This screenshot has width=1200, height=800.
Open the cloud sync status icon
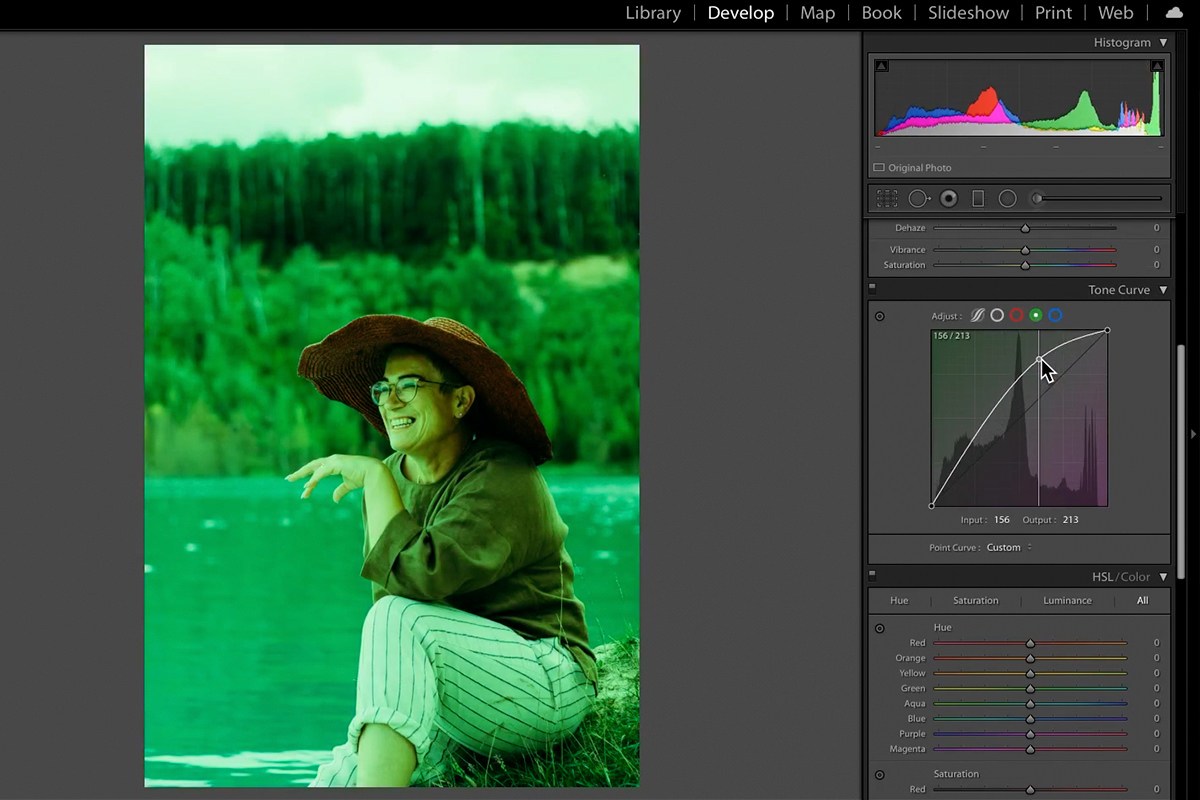(x=1174, y=13)
